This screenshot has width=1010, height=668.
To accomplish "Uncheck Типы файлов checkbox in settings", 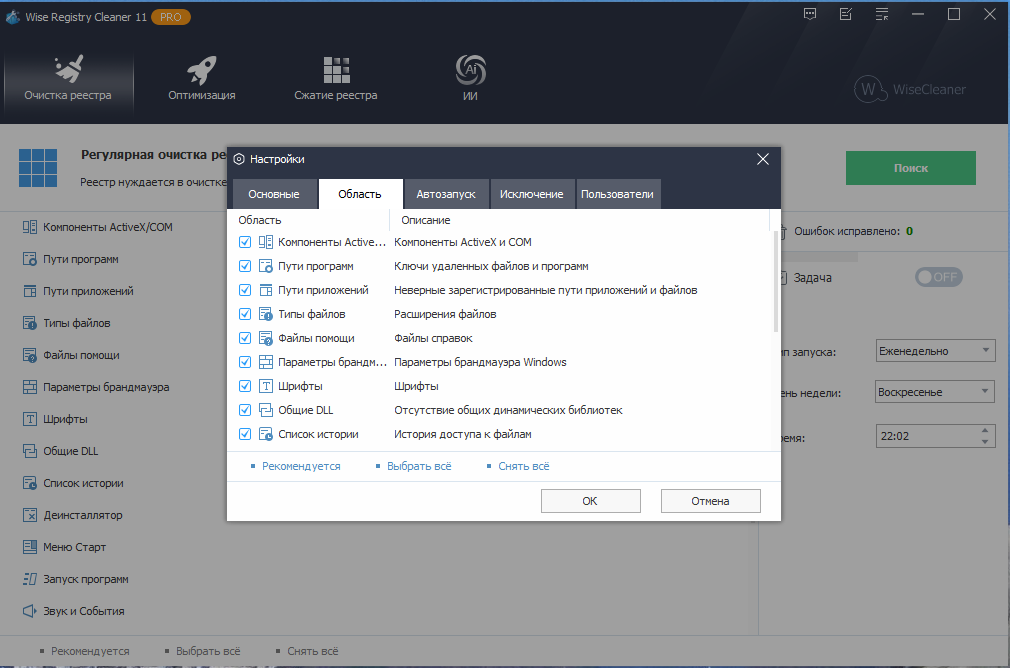I will click(245, 314).
